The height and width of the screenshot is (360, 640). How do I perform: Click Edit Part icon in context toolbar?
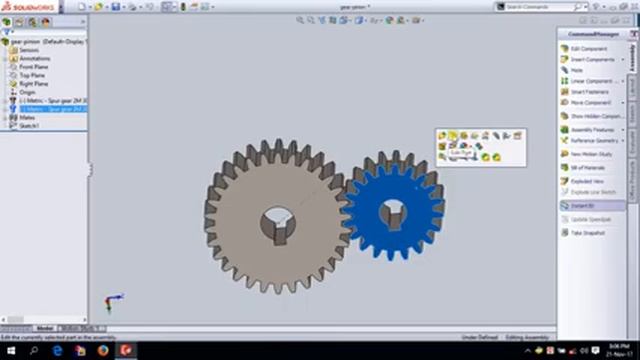click(x=453, y=136)
